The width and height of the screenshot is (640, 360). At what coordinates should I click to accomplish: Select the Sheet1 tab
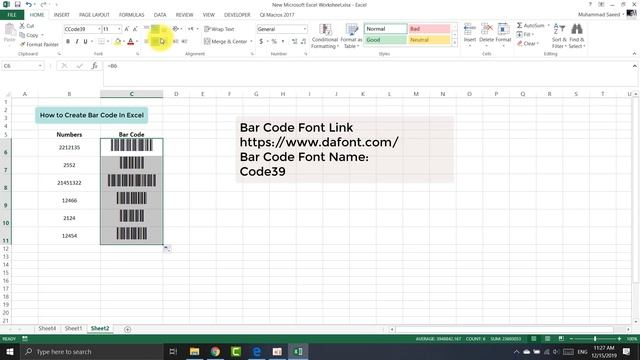[x=73, y=328]
